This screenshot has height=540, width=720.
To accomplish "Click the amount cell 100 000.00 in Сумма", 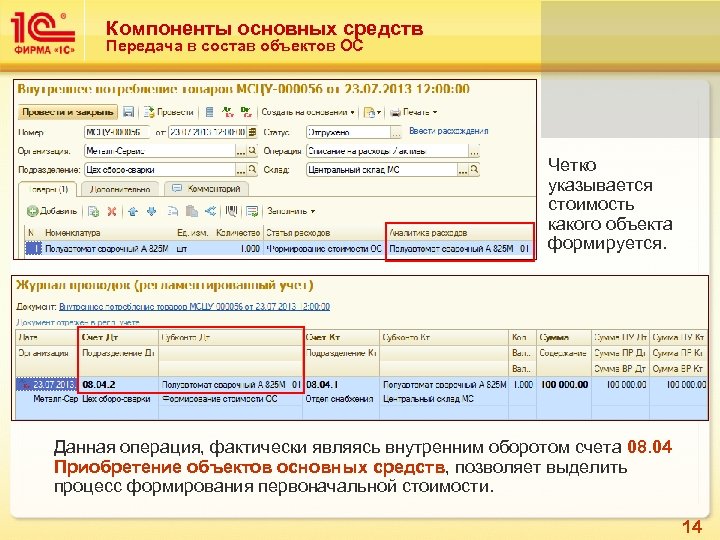I will point(564,384).
